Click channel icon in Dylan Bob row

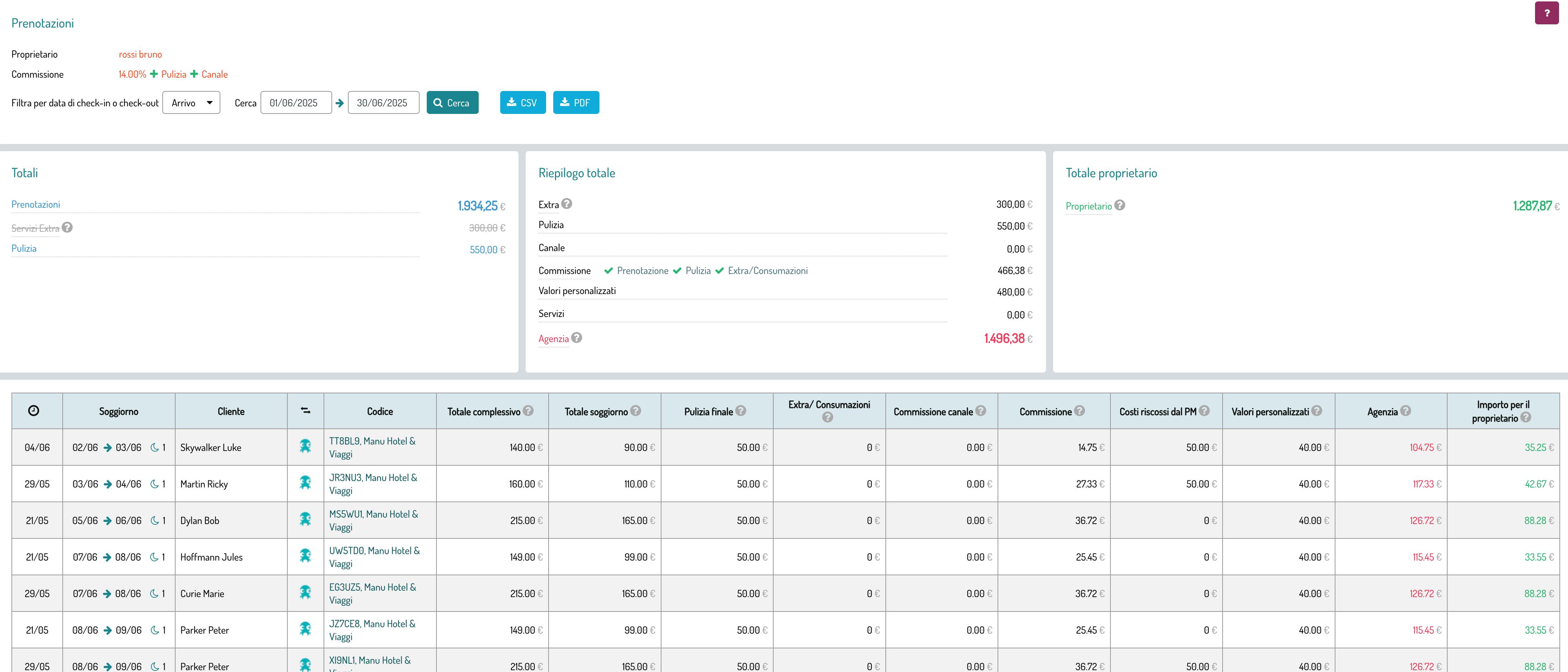[306, 519]
